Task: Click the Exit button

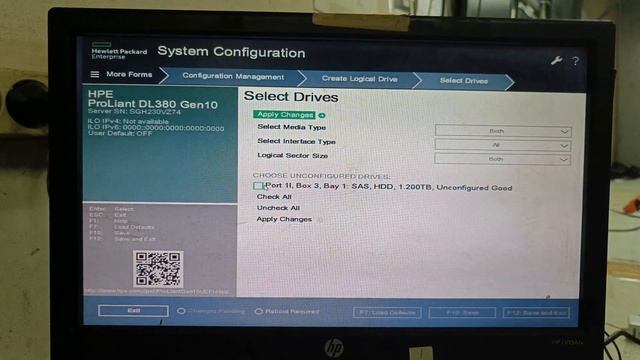Action: tap(133, 311)
